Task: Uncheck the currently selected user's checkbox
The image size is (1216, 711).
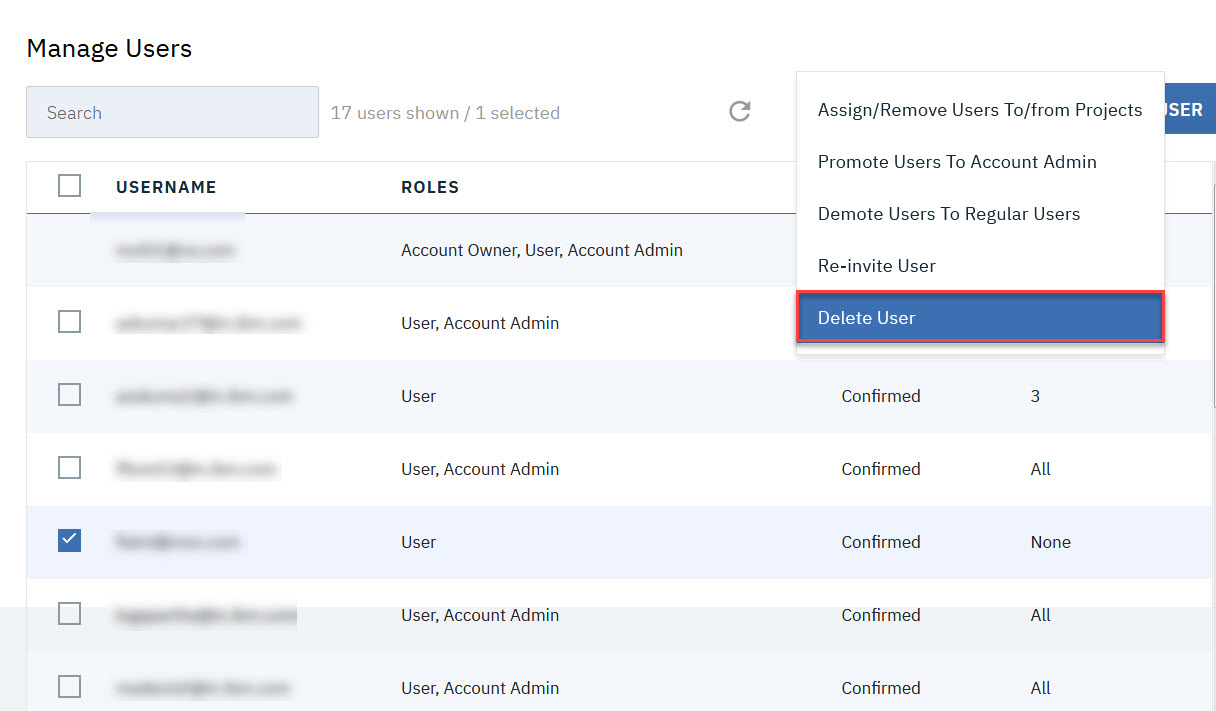Action: (69, 541)
